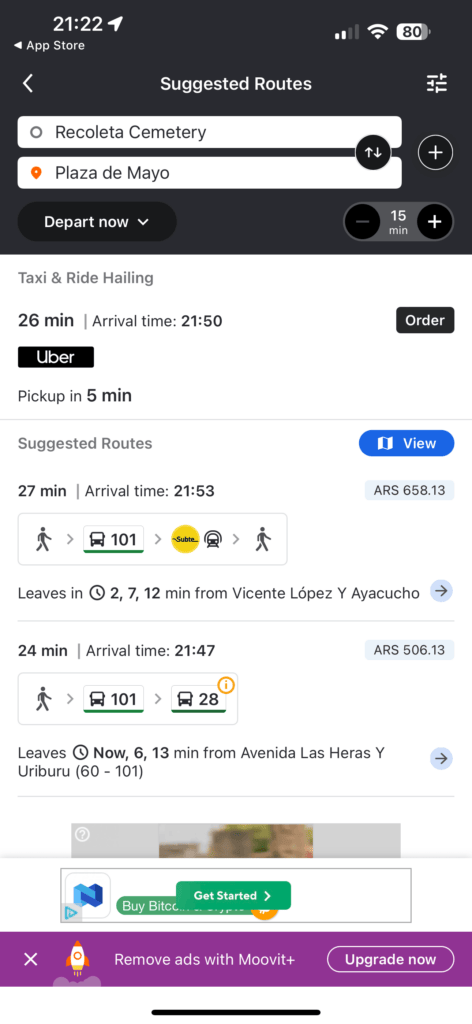Open the 24 min route details arrow
The image size is (472, 1024).
(x=441, y=758)
